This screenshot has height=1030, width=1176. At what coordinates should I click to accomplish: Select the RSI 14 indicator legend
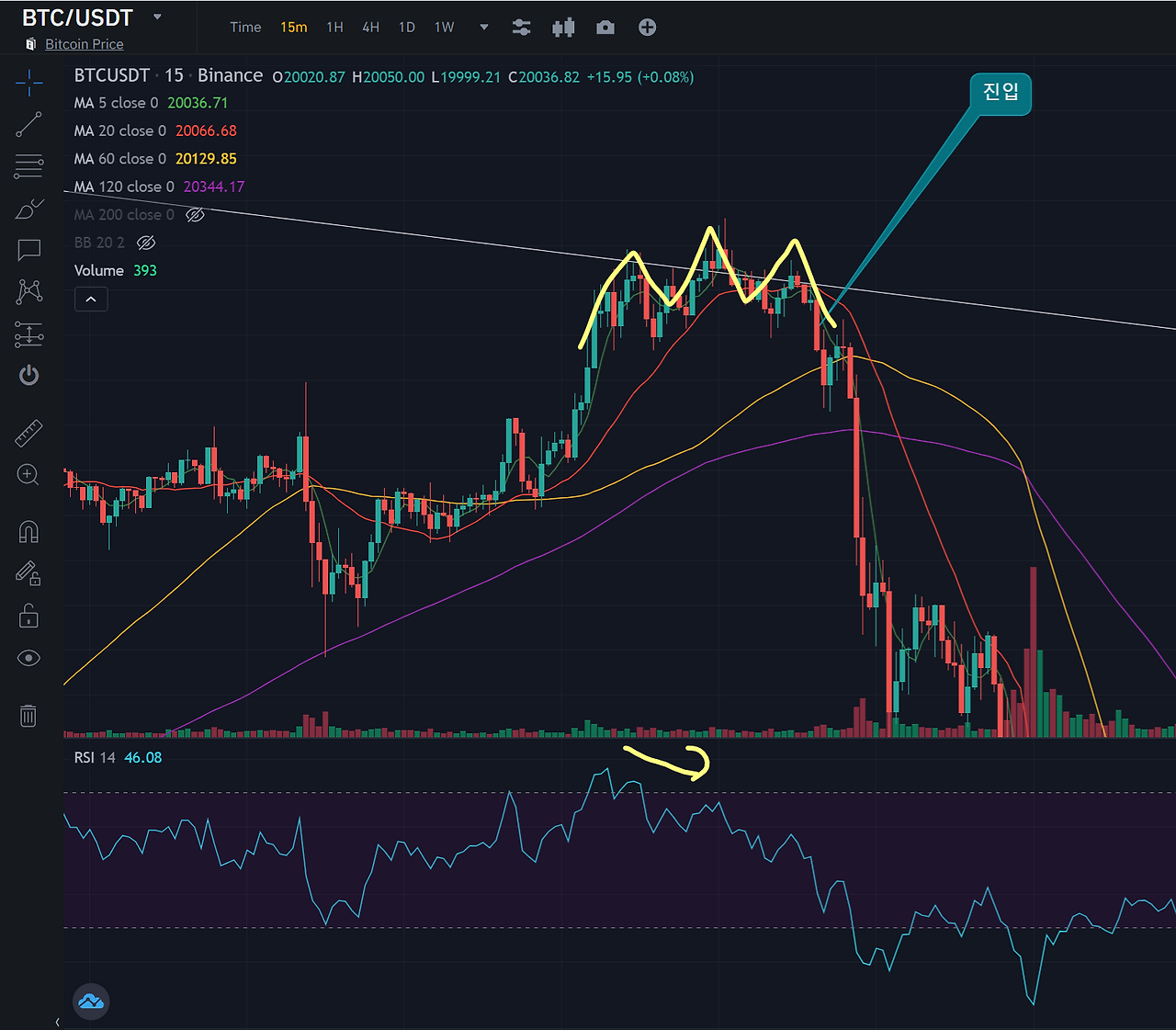[x=95, y=757]
